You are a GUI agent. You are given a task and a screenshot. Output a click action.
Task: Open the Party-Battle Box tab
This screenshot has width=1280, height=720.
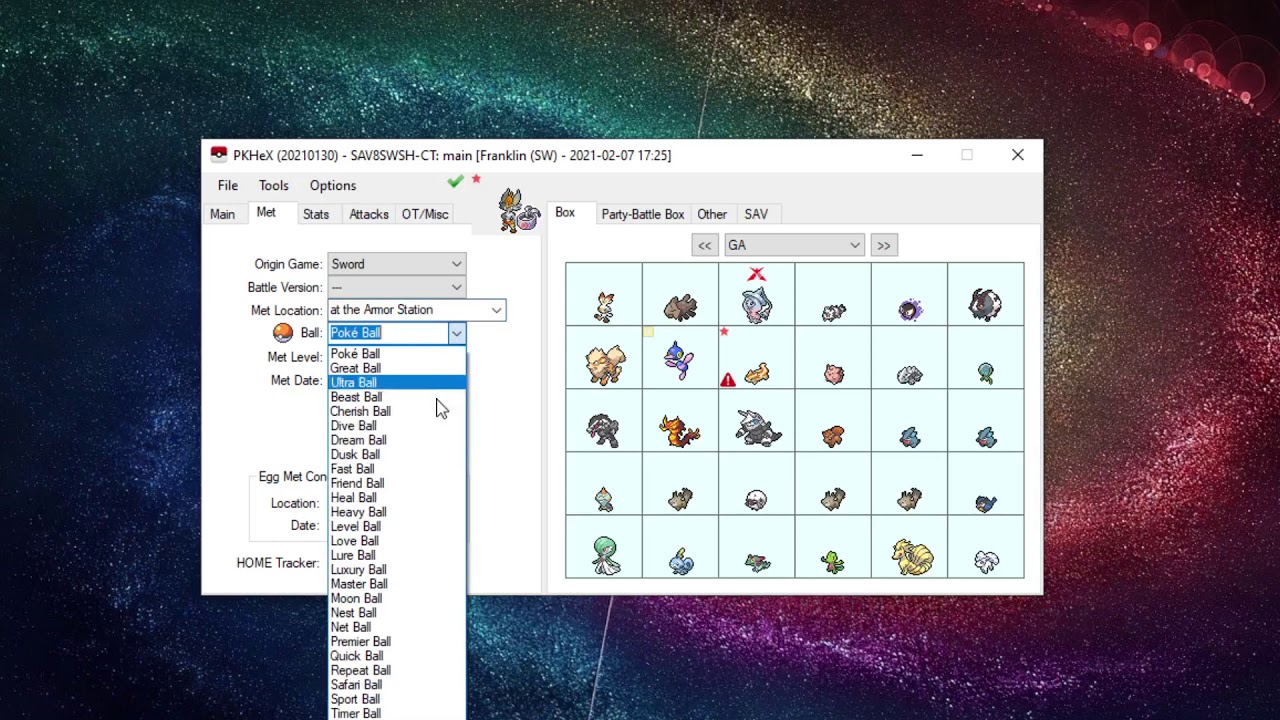click(x=643, y=214)
